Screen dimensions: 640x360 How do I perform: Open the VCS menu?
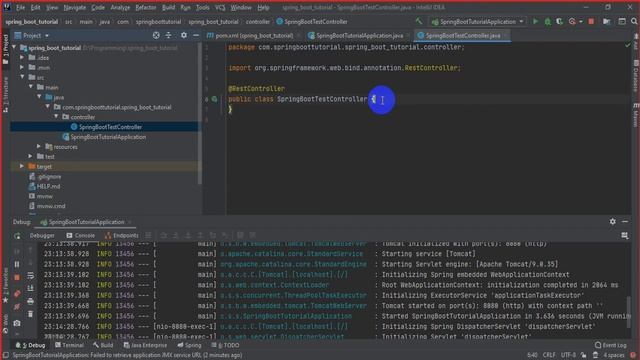coord(220,7)
